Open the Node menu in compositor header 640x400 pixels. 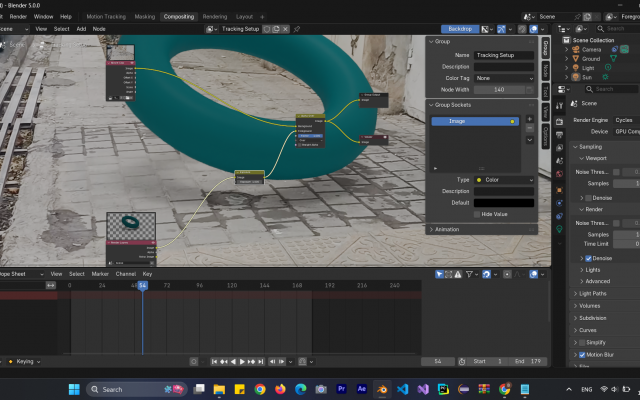[99, 29]
